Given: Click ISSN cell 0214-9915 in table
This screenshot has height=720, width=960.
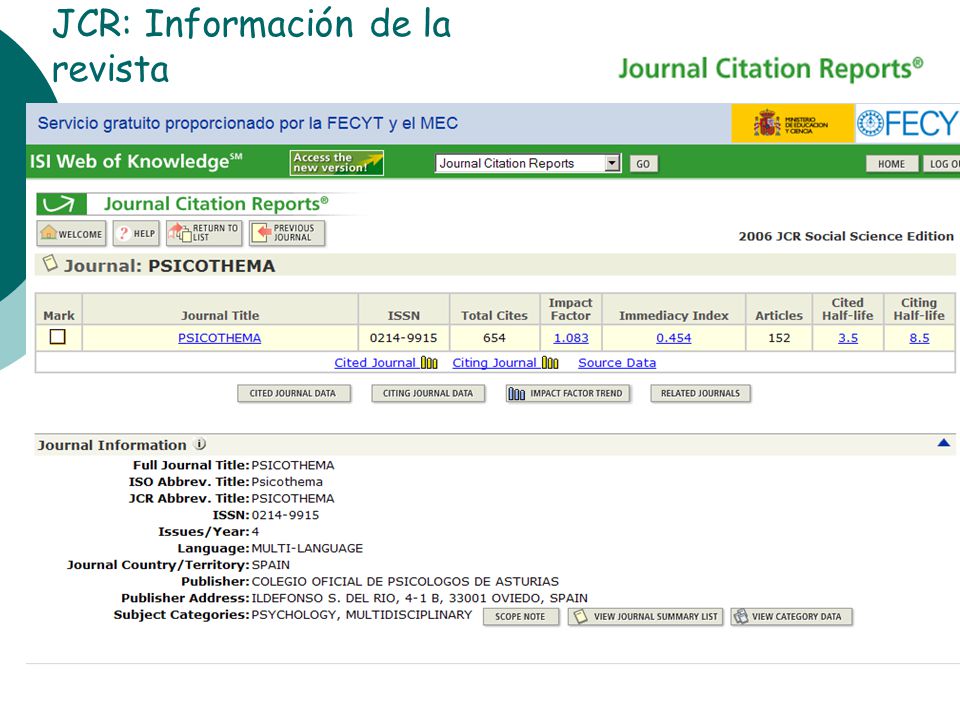Looking at the screenshot, I should [403, 338].
